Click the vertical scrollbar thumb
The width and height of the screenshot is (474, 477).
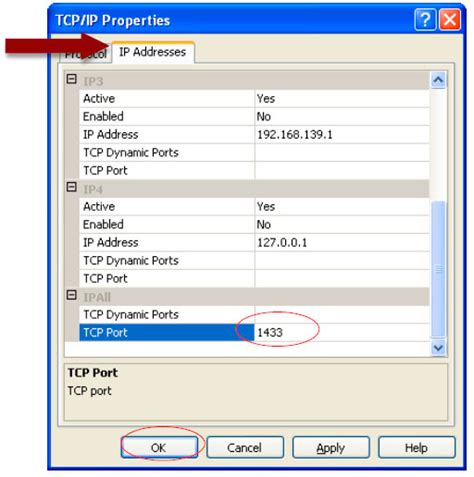tap(438, 269)
